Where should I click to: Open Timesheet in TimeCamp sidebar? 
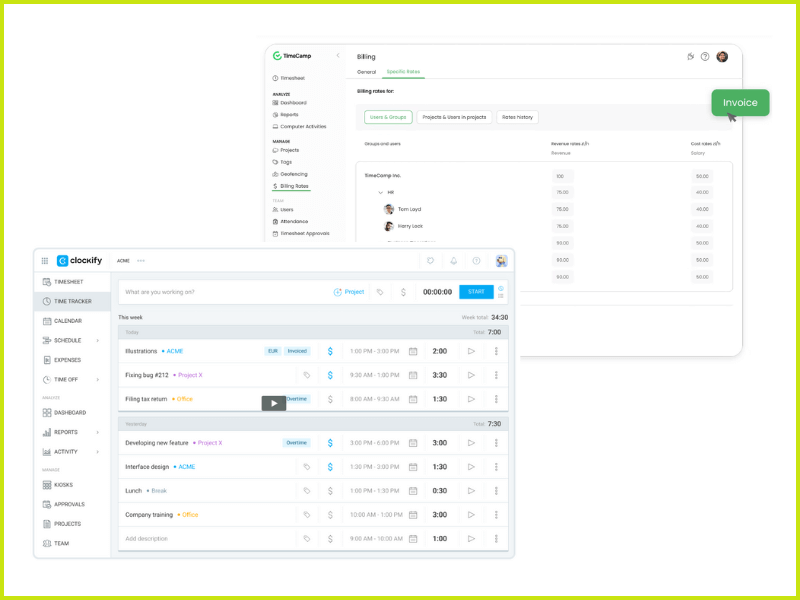(x=289, y=78)
